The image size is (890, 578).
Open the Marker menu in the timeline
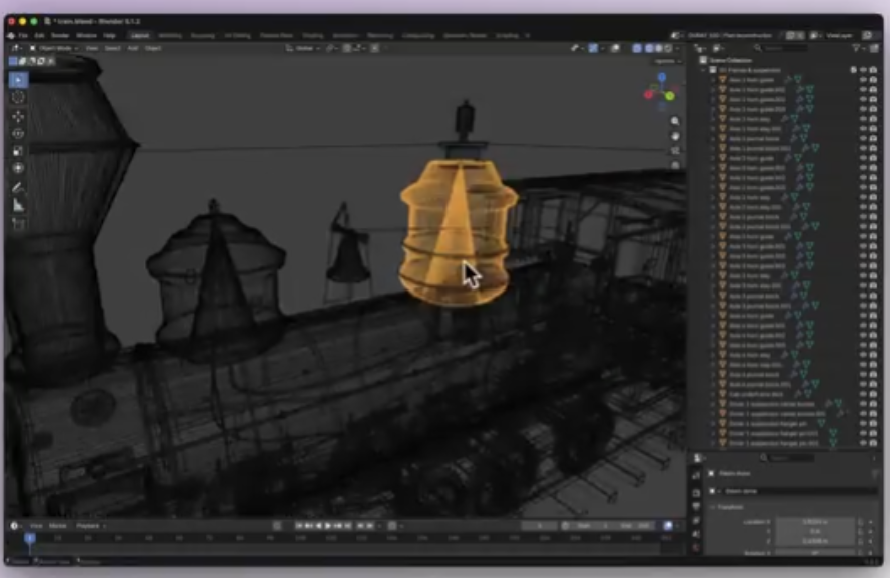58,526
